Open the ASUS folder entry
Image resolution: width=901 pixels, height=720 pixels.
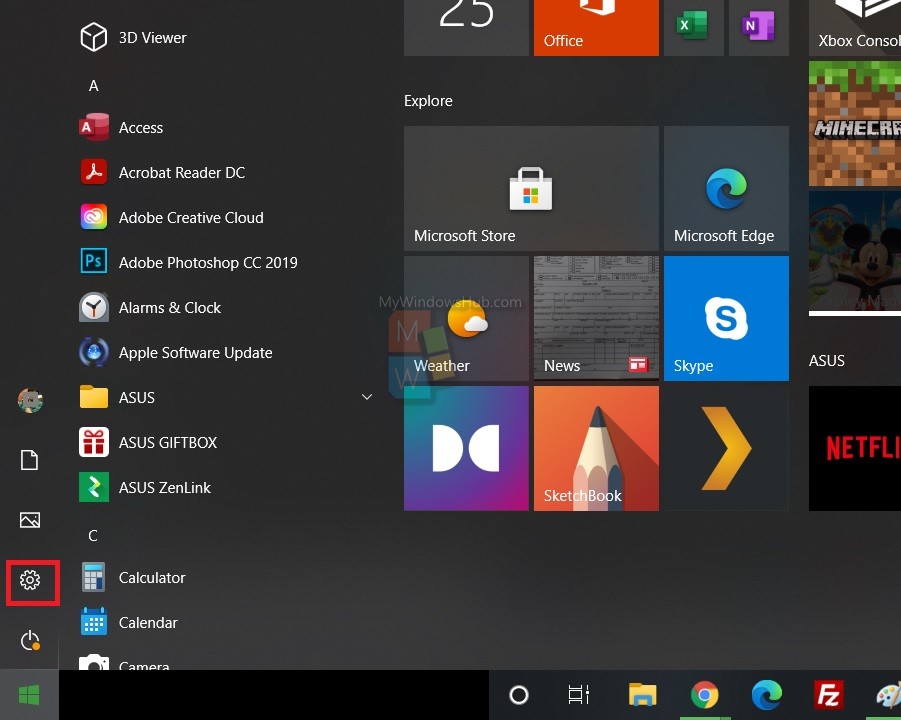click(227, 397)
